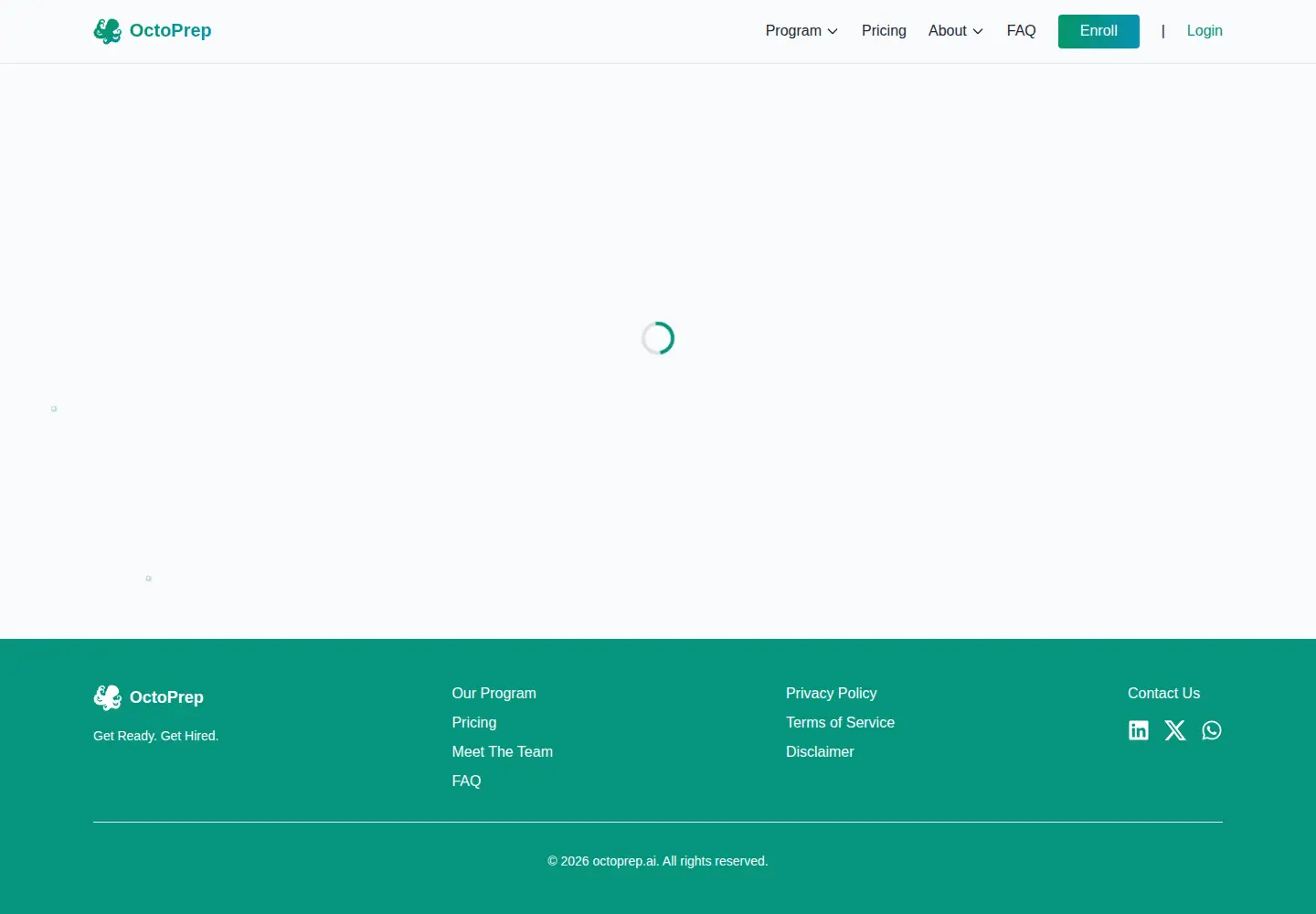The width and height of the screenshot is (1316, 914).
Task: Open Our Program footer link
Action: coord(493,693)
